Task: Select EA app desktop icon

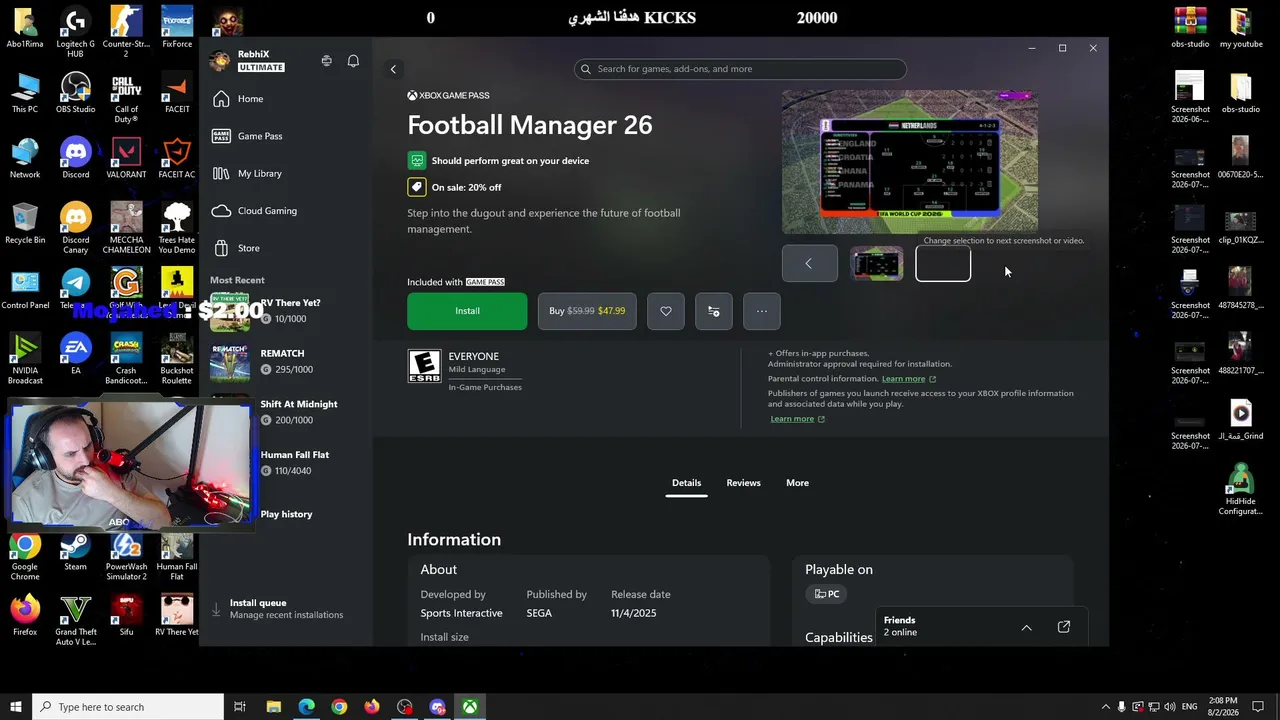Action: coord(76,355)
